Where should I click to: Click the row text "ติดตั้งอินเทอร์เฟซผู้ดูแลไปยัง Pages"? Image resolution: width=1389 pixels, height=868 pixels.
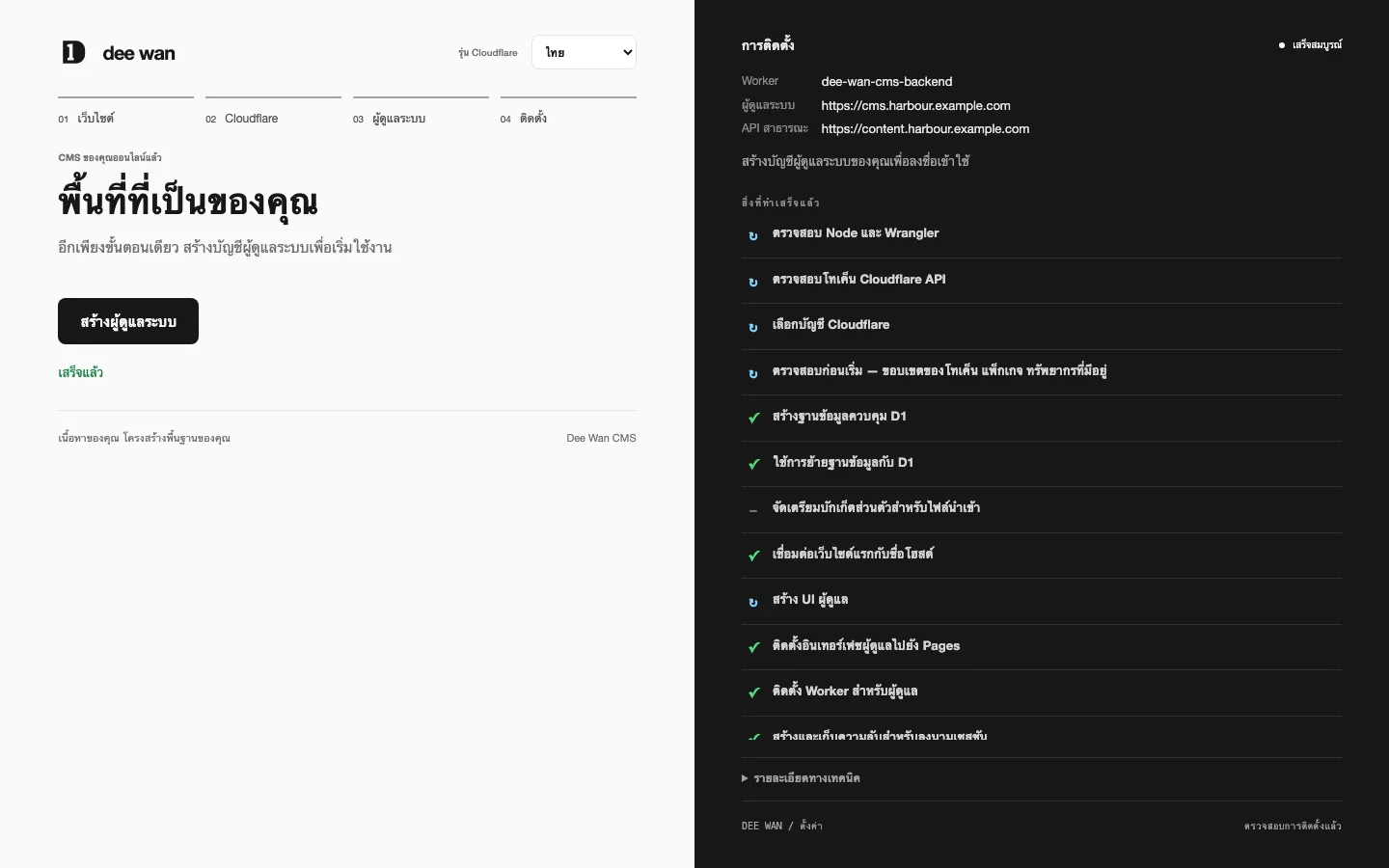click(x=866, y=646)
